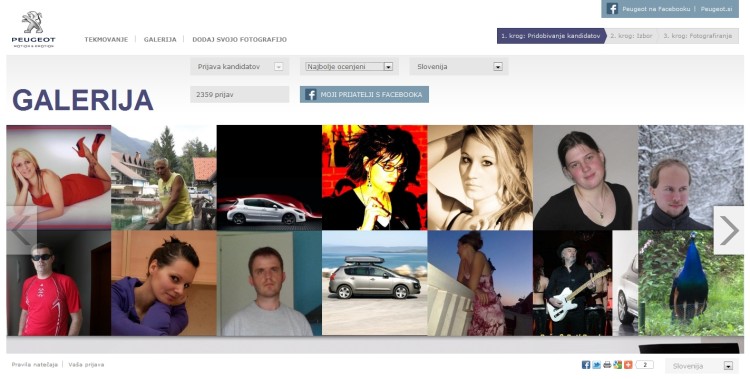750x379 pixels.
Task: Open the top Slovenija country dropdown
Action: click(x=459, y=67)
